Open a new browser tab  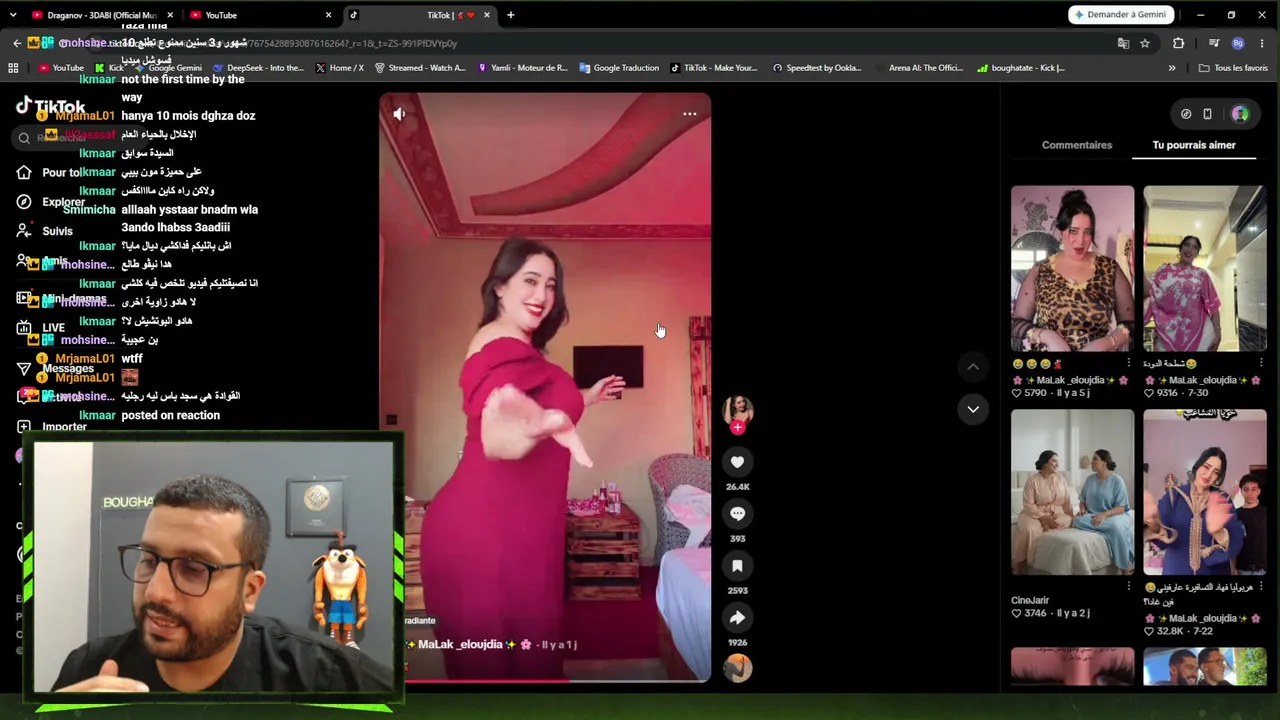(510, 15)
